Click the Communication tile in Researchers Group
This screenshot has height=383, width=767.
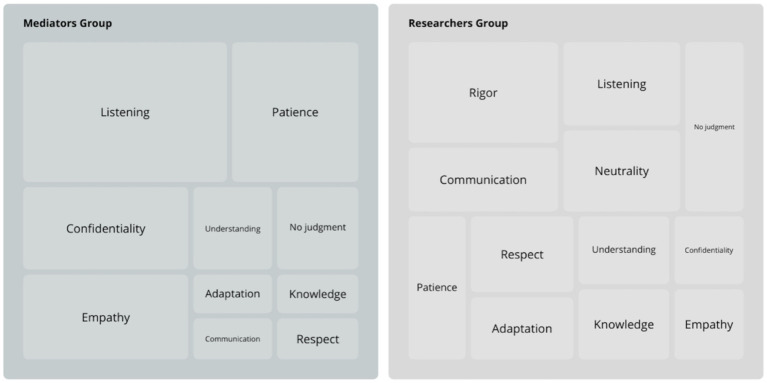point(483,180)
